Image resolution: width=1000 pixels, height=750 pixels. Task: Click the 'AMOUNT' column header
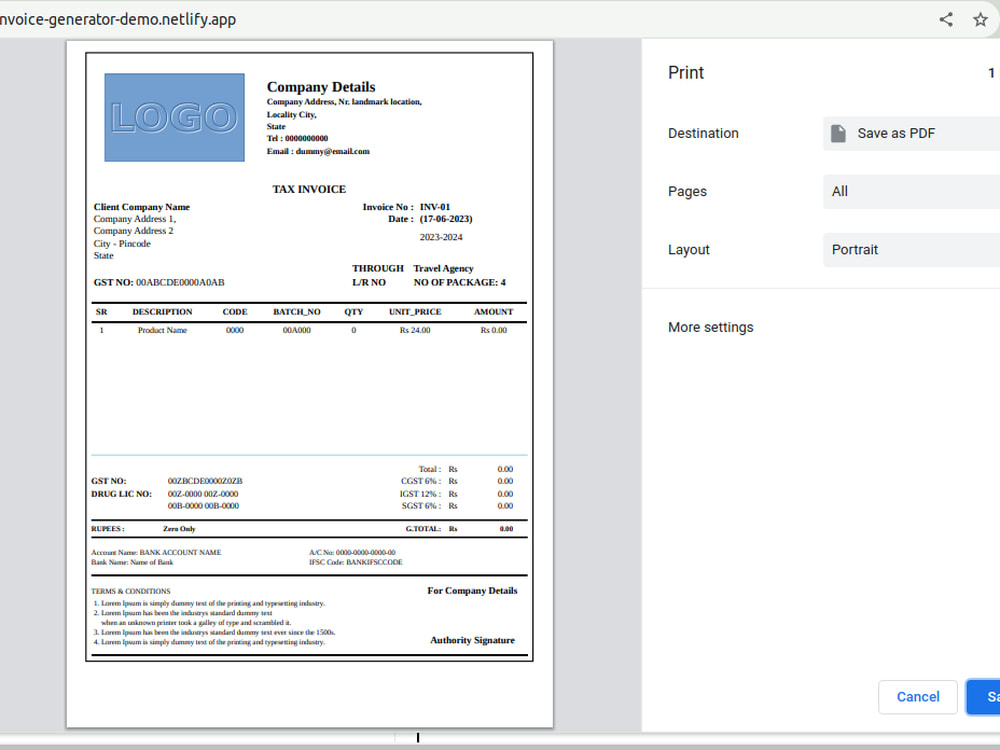coord(493,312)
